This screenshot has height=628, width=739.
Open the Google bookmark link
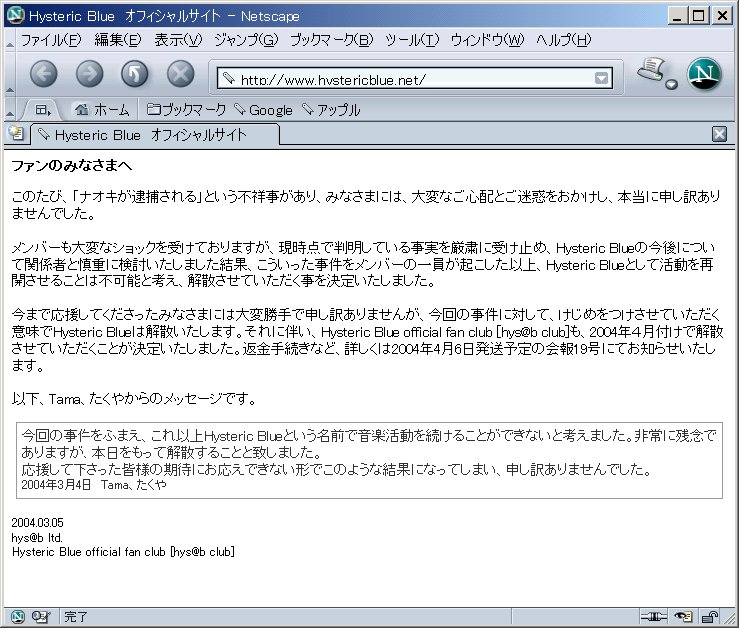(263, 110)
